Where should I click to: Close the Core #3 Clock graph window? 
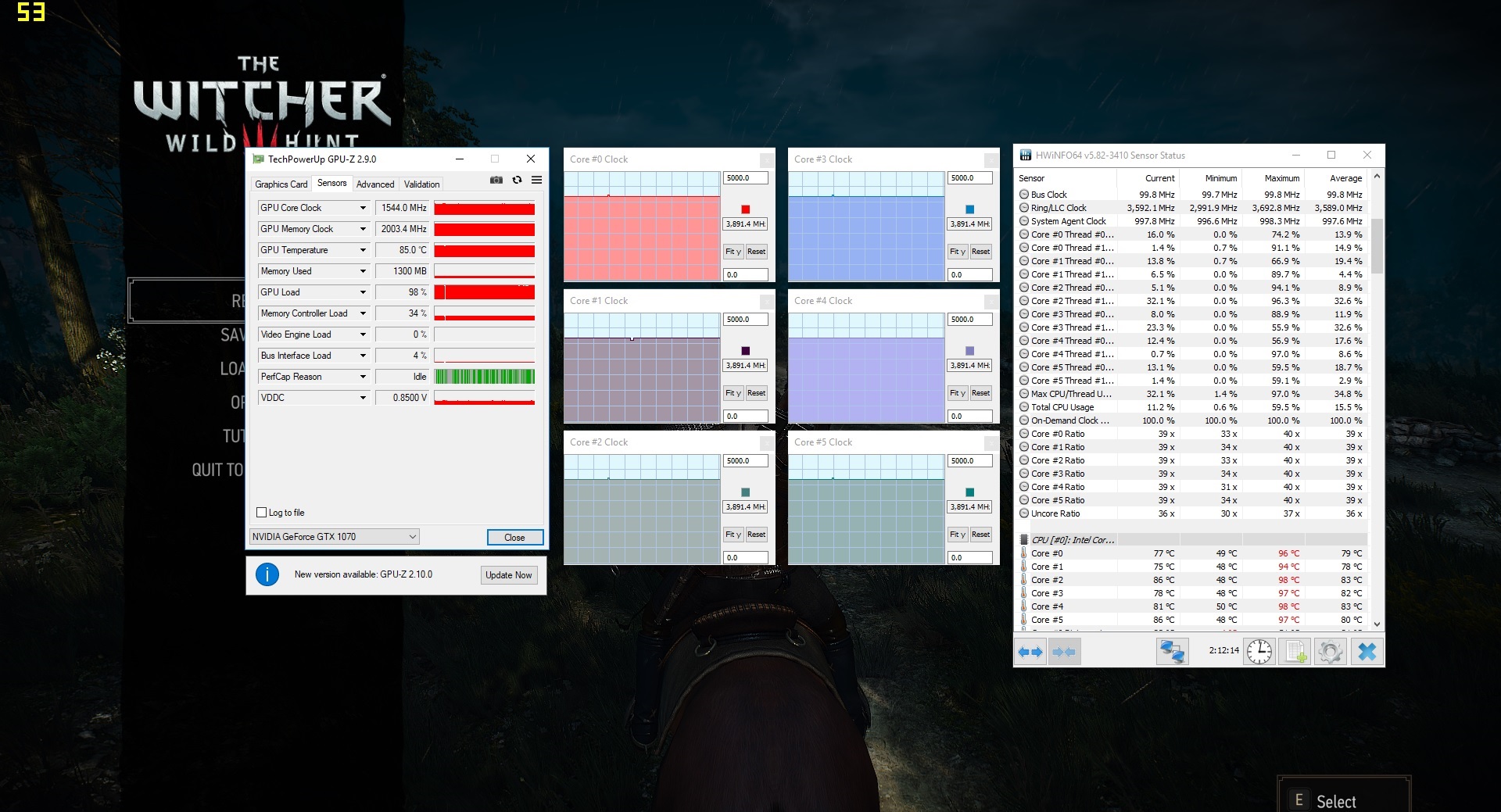[x=991, y=159]
